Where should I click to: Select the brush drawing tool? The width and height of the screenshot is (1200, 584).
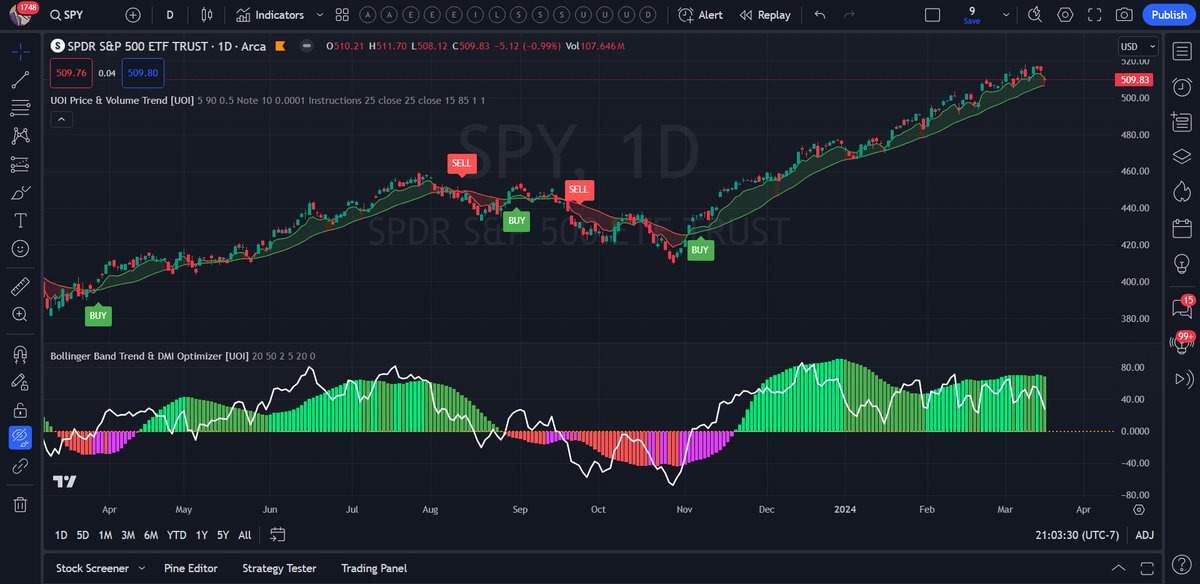(20, 192)
